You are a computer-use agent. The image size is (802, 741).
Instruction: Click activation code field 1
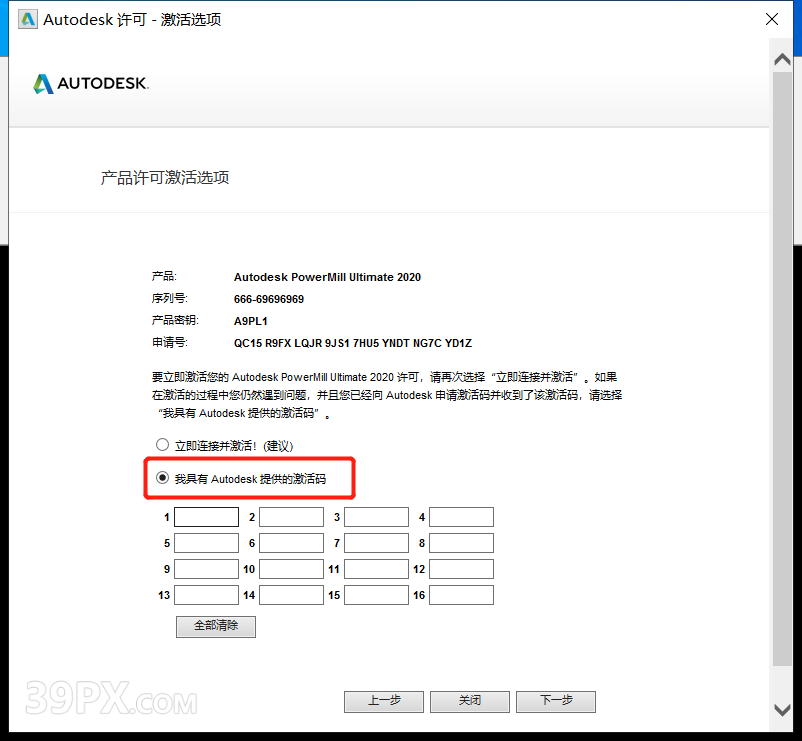[207, 517]
